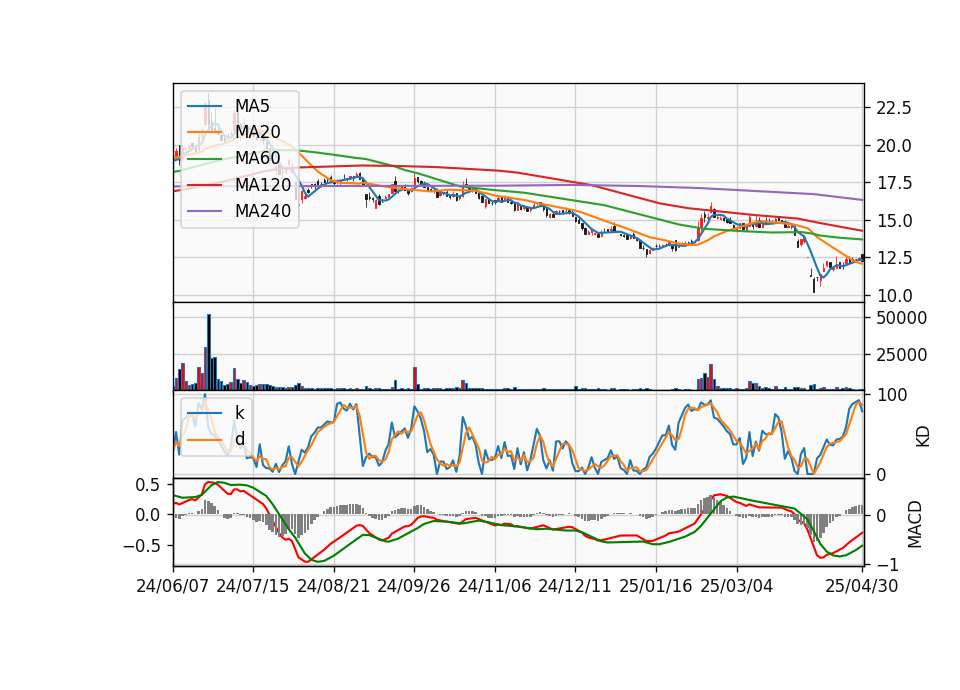The width and height of the screenshot is (960, 690).
Task: Click the 17.5 price axis label
Action: [x=894, y=184]
